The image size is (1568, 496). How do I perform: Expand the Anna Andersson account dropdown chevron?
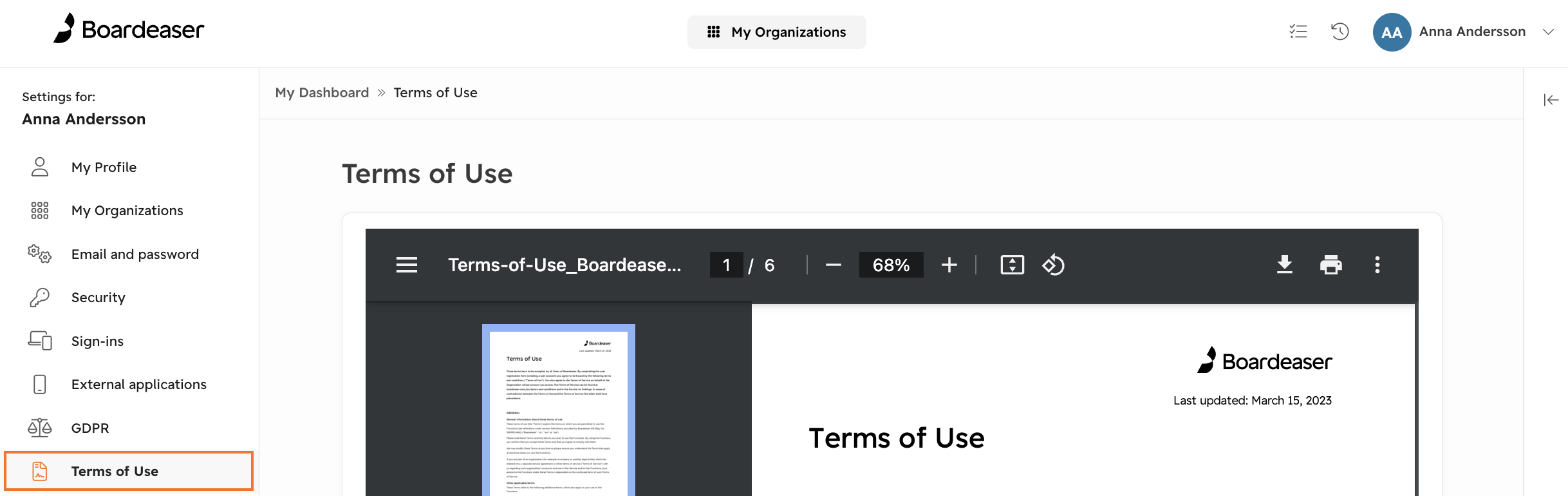tap(1549, 32)
